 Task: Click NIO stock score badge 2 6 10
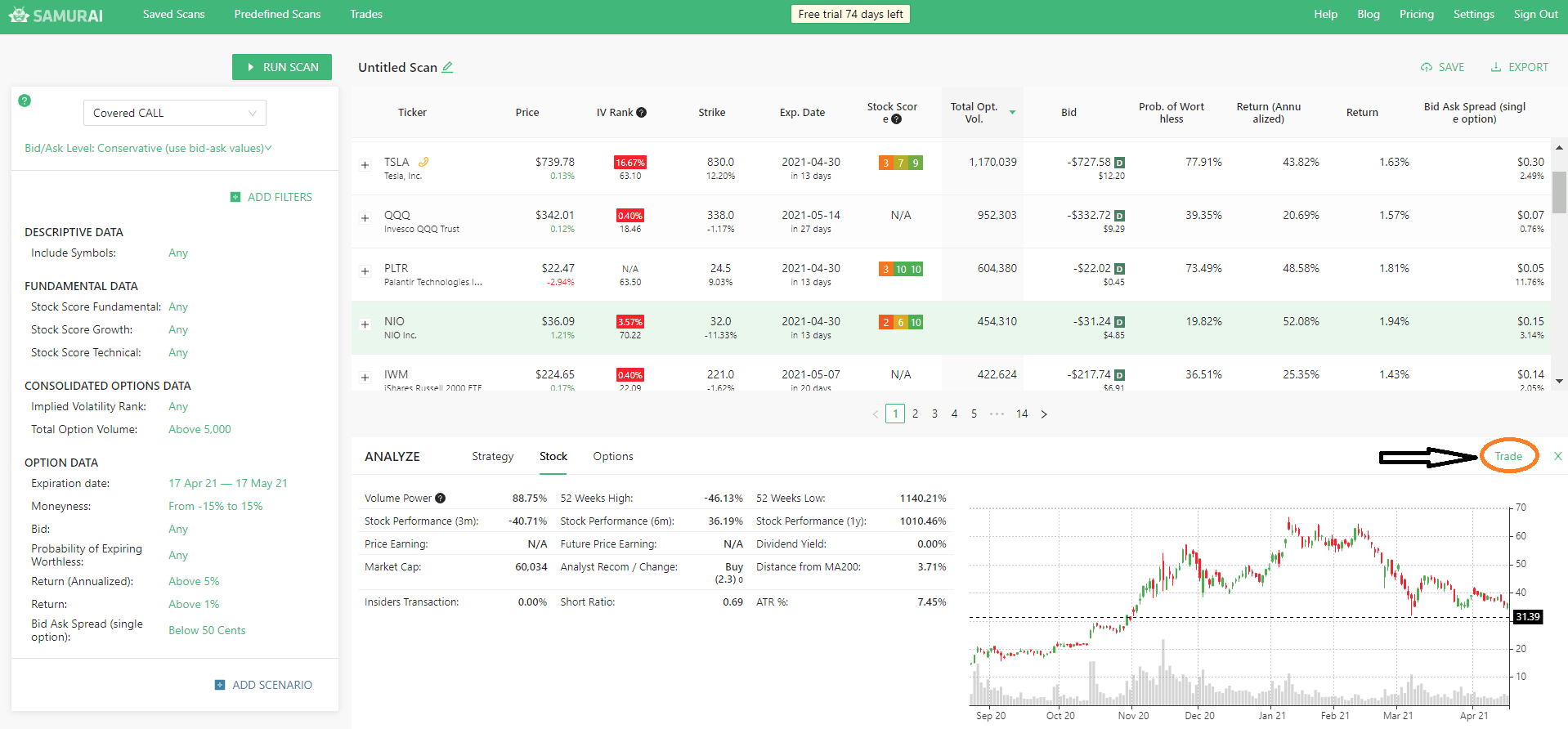(901, 322)
